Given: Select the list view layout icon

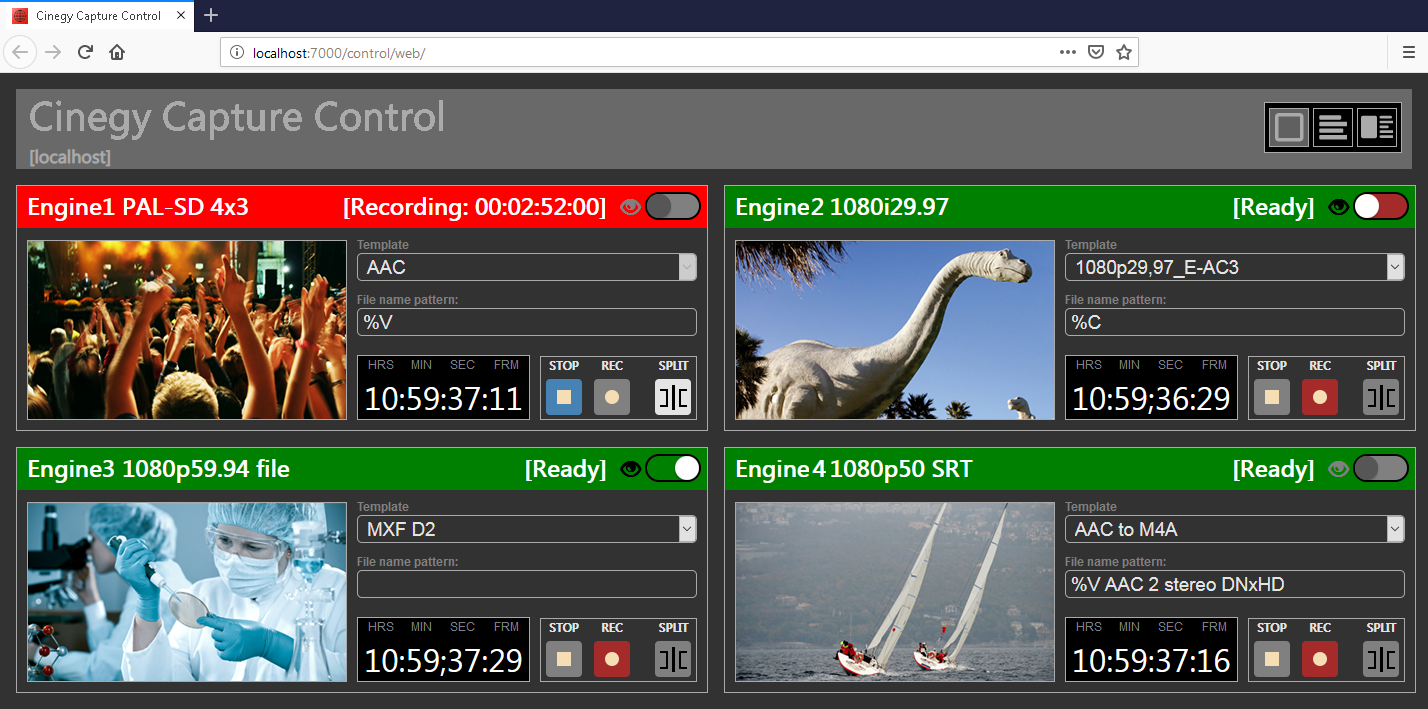Looking at the screenshot, I should click(1333, 127).
